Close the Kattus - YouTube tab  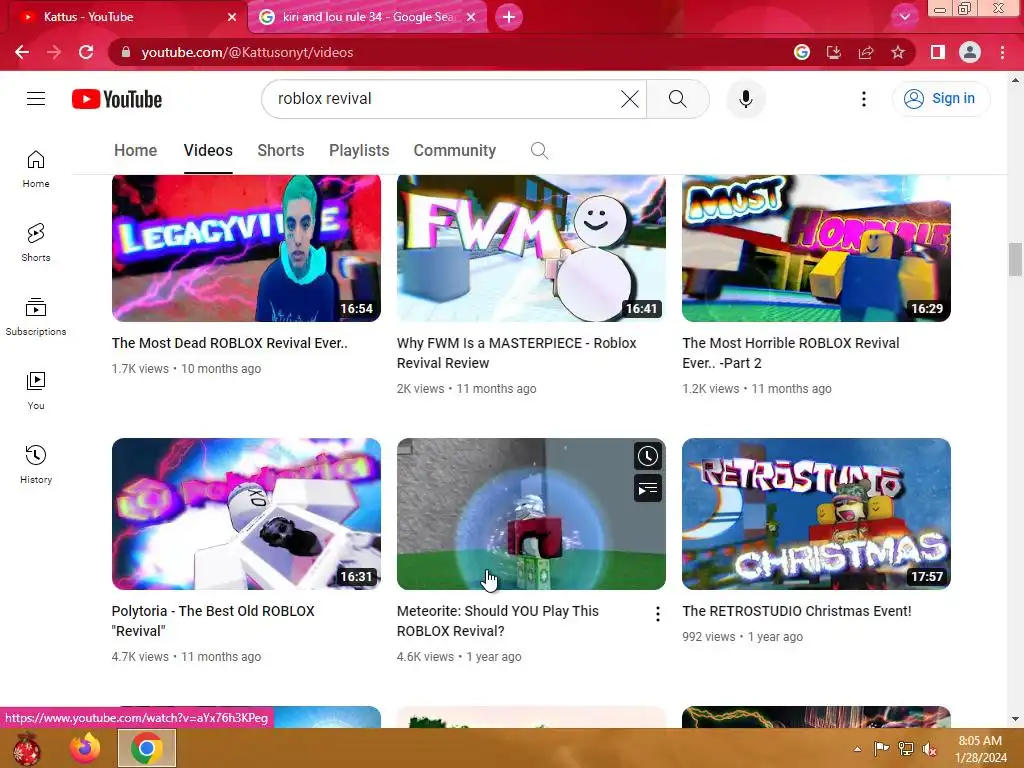[232, 17]
